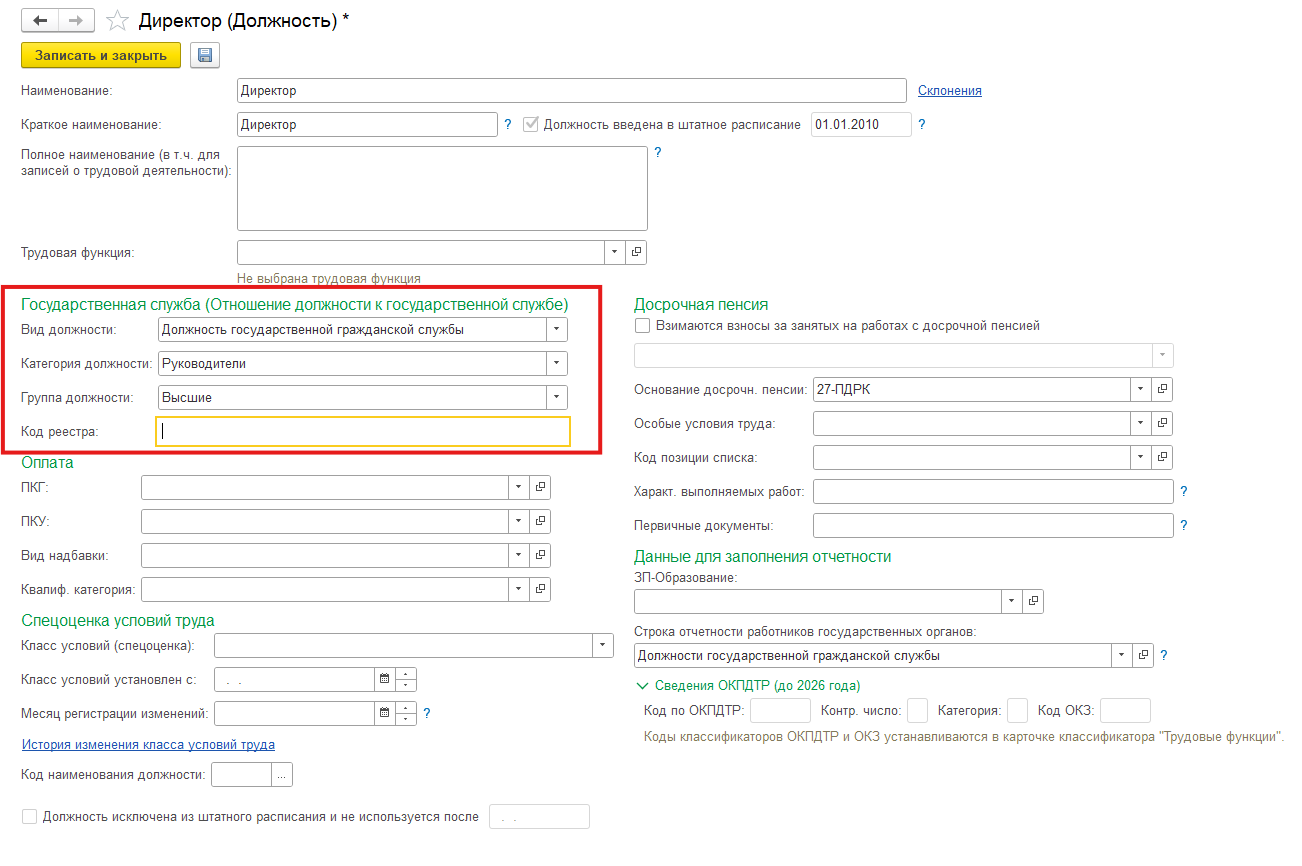Screen dimensions: 1302x866
Task: Check Должность исключена из штатного расписания
Action: click(29, 817)
